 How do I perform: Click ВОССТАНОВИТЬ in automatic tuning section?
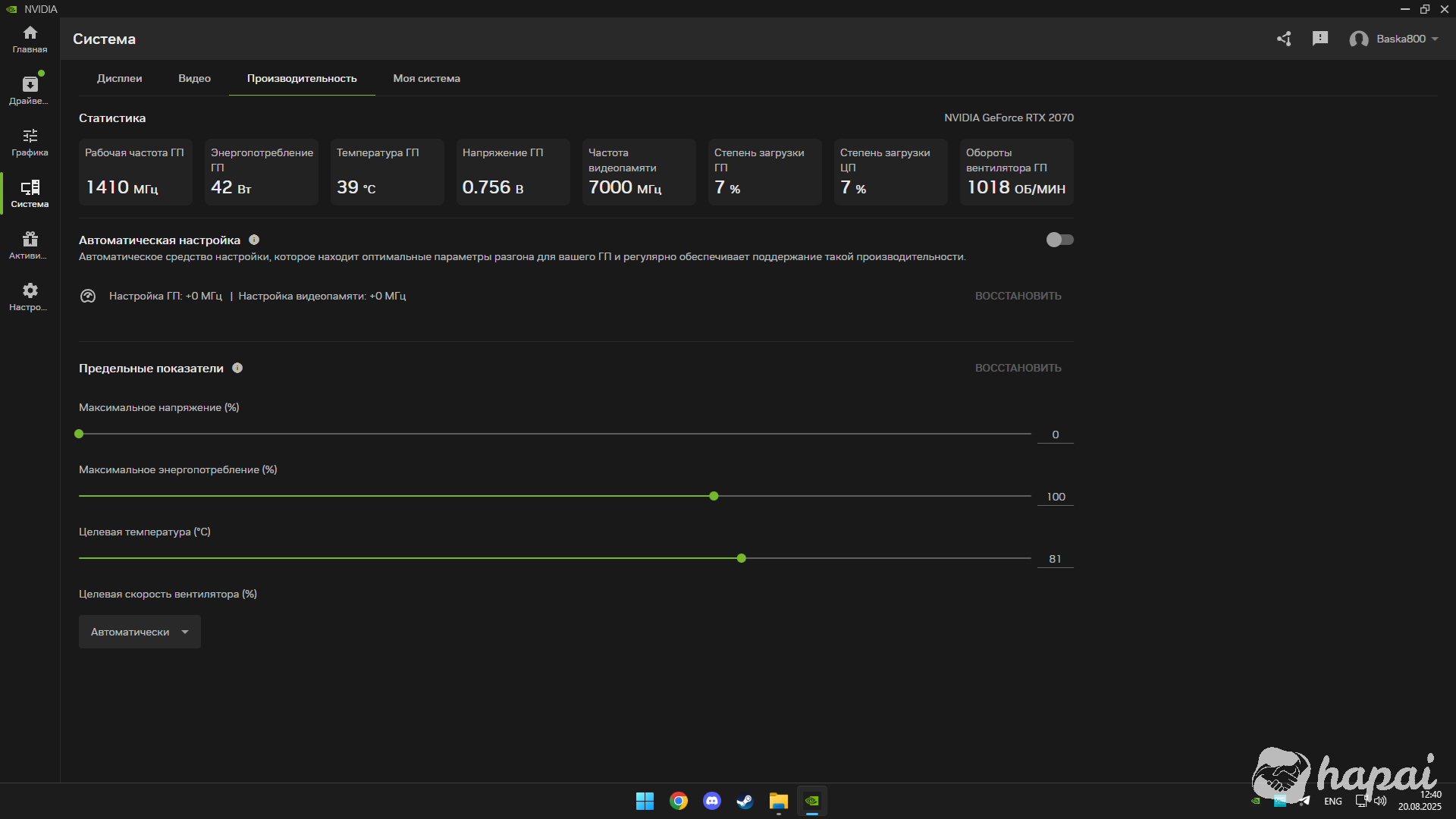coord(1018,296)
